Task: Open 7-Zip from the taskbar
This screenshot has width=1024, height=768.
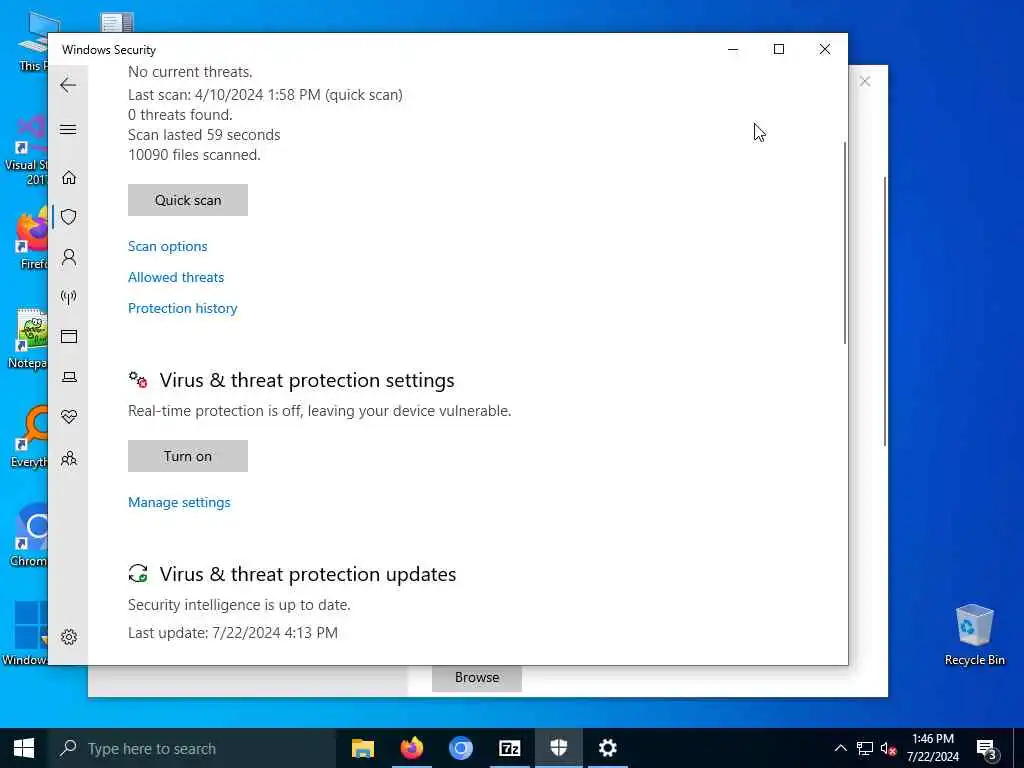Action: (x=509, y=748)
